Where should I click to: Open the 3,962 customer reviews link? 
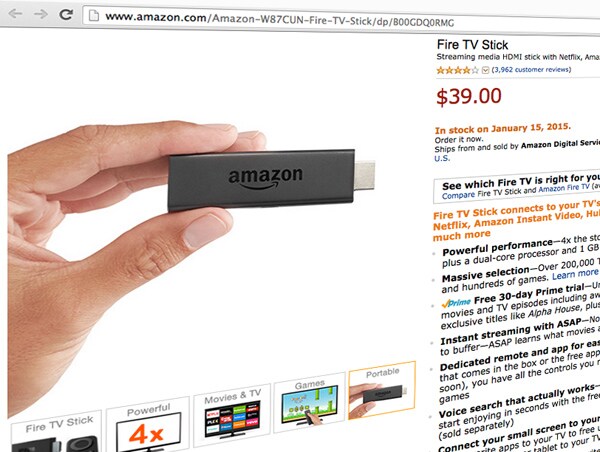(x=531, y=70)
